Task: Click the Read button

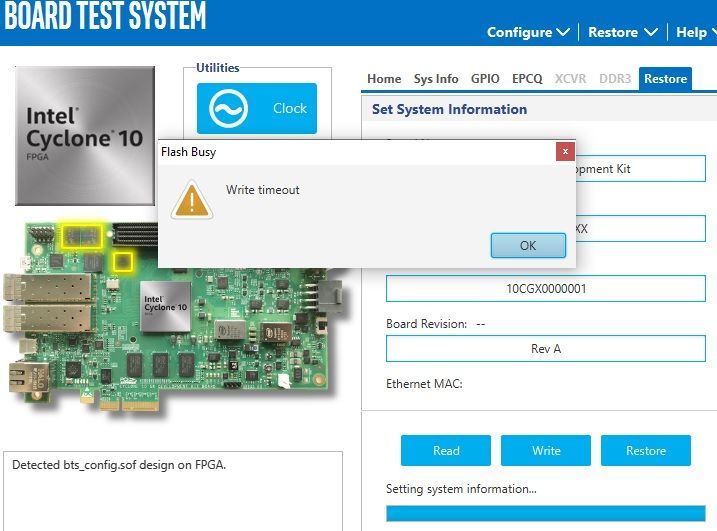Action: tap(446, 451)
